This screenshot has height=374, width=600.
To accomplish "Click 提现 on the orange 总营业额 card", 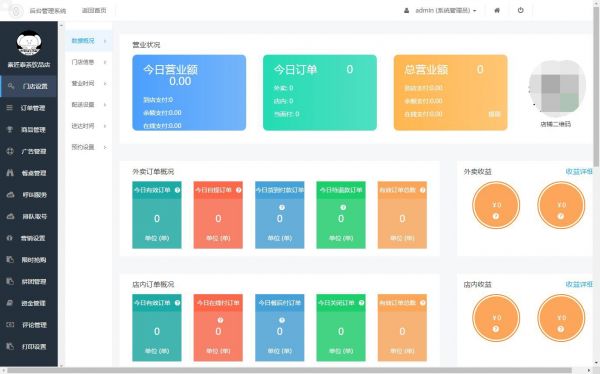I will tap(494, 114).
